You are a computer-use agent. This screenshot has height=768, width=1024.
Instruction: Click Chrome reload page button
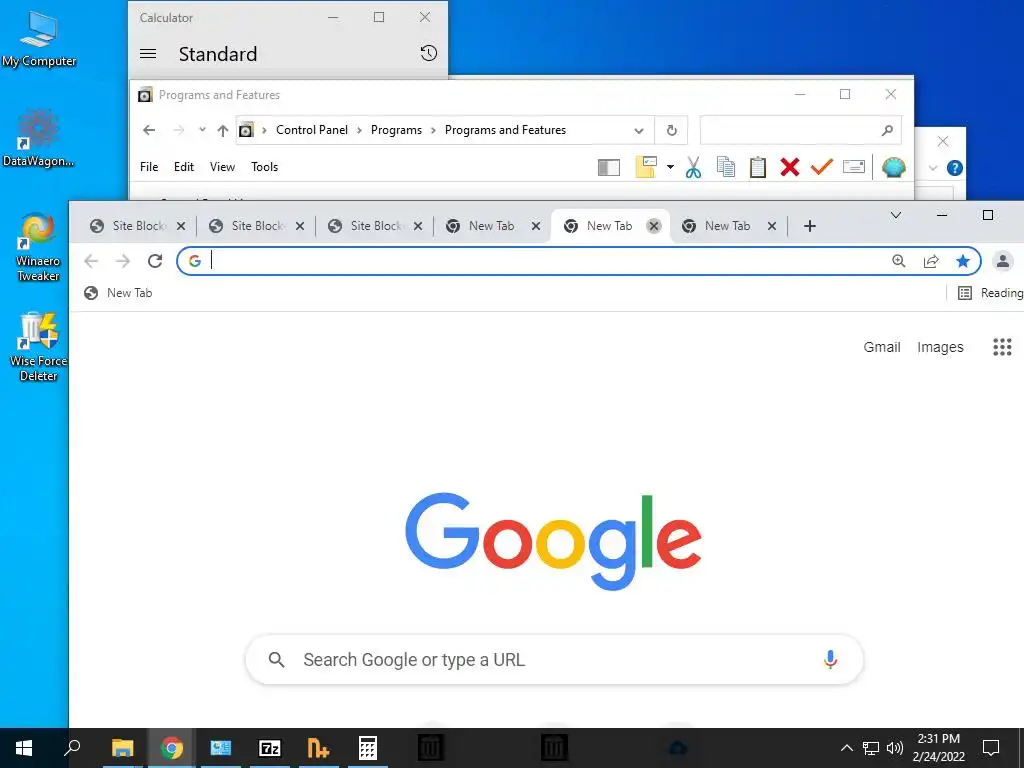pyautogui.click(x=155, y=261)
